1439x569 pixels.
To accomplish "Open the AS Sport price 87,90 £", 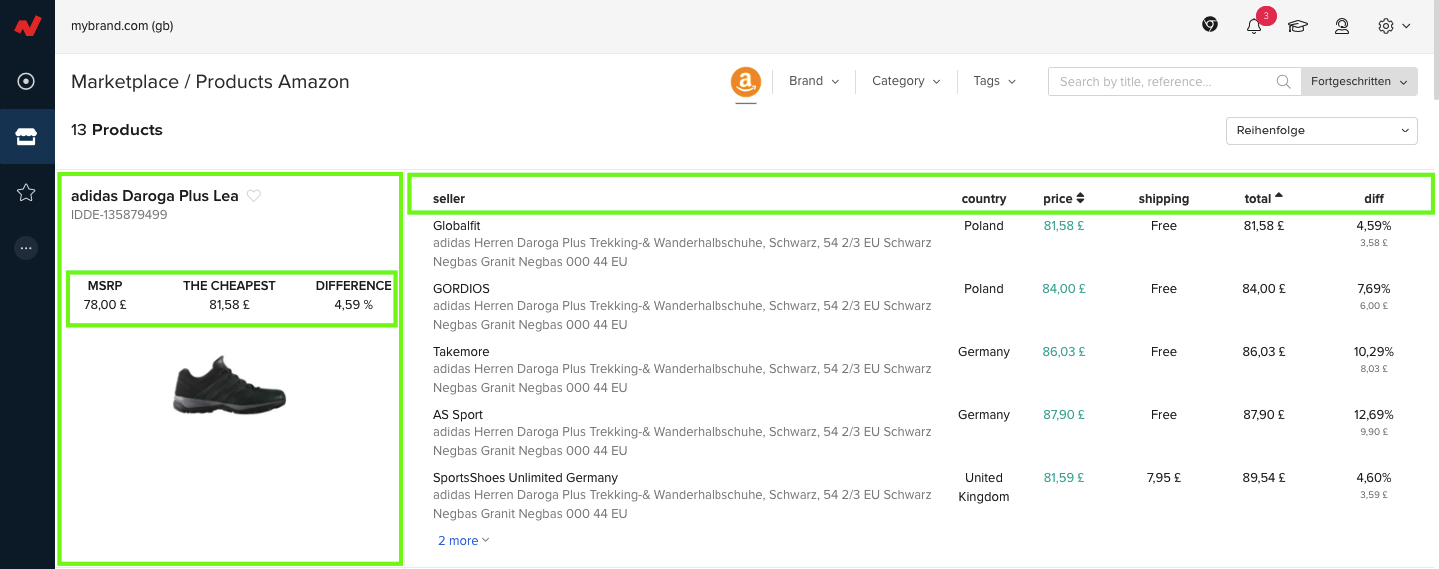I will pyautogui.click(x=1063, y=415).
